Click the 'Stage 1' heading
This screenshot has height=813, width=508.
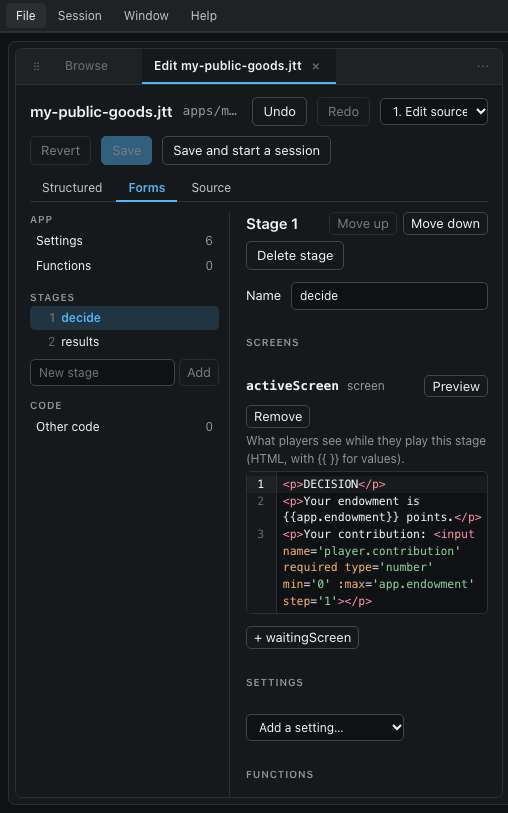272,224
